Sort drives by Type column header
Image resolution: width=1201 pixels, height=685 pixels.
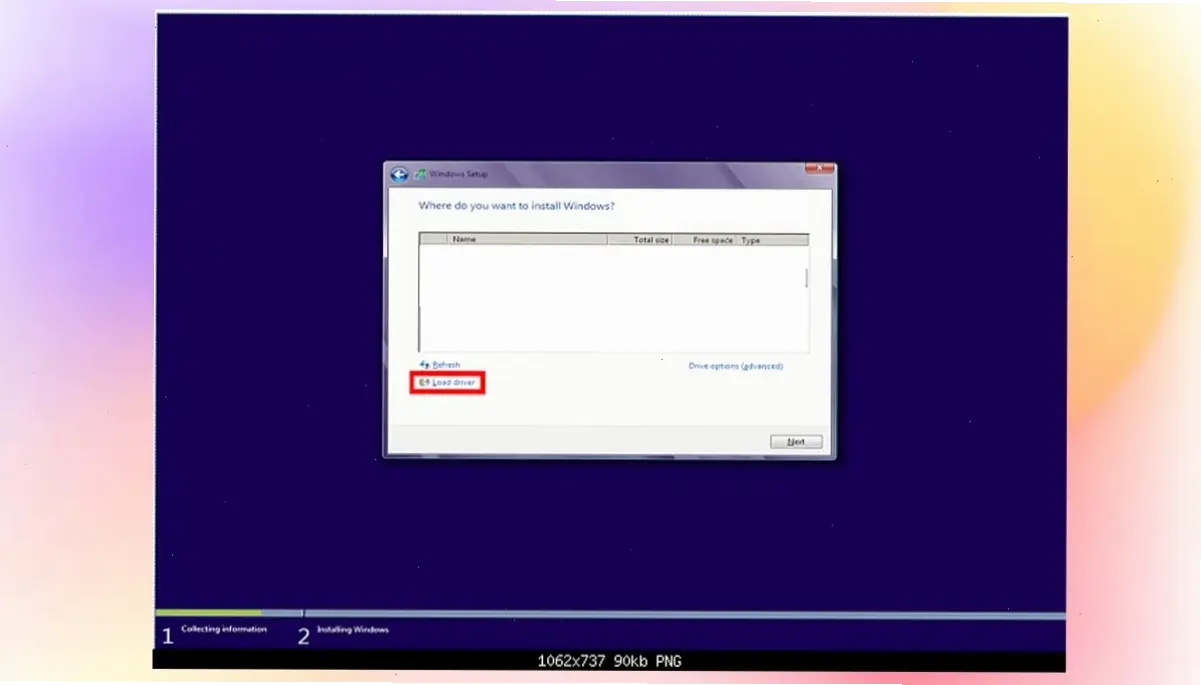[x=772, y=240]
